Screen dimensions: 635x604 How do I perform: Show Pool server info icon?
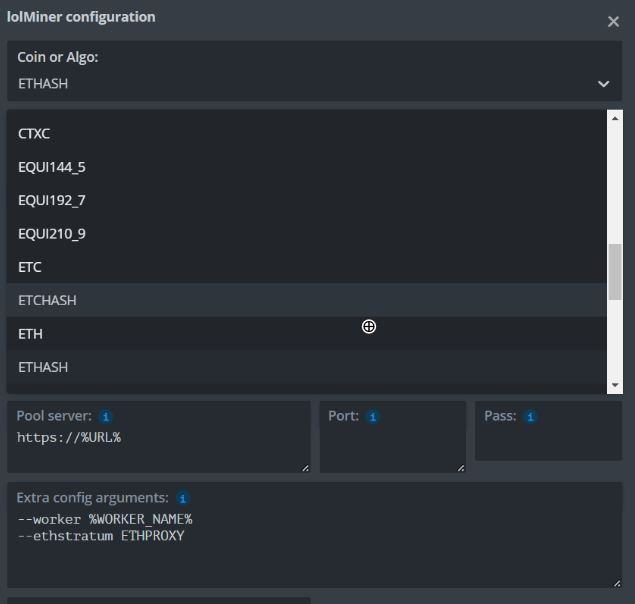point(106,416)
